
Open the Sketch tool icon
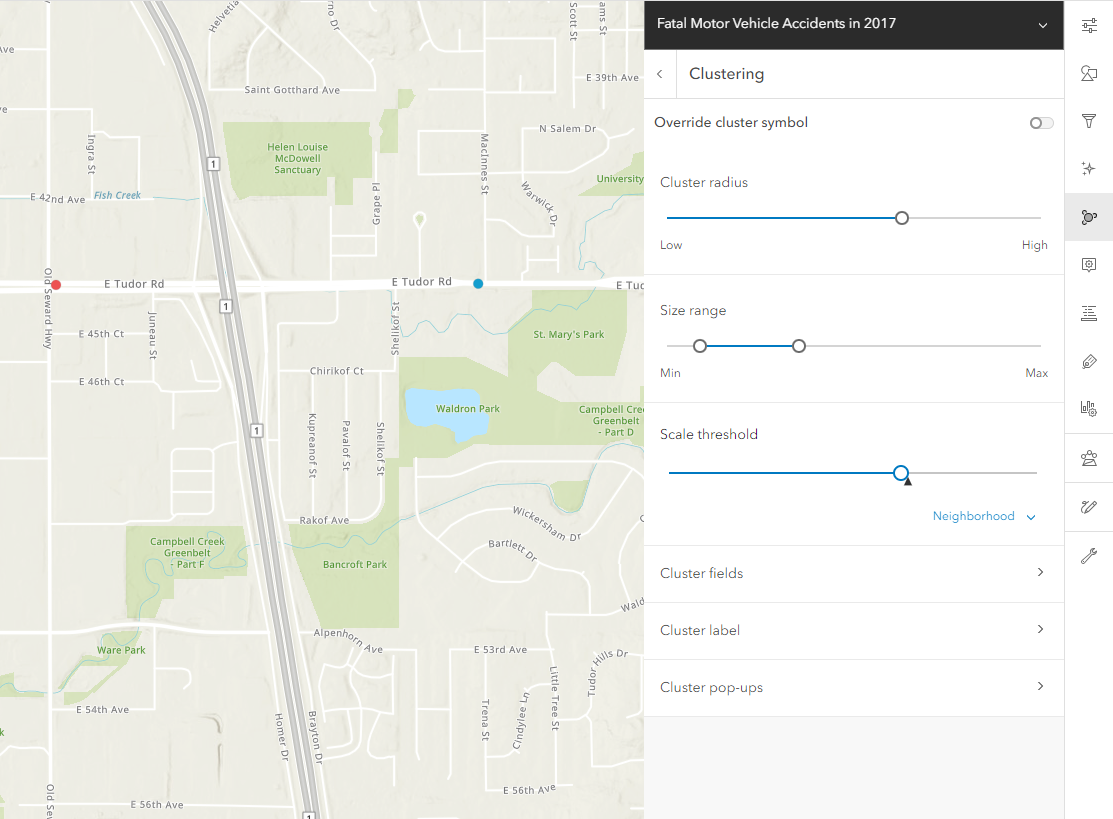pos(1089,506)
